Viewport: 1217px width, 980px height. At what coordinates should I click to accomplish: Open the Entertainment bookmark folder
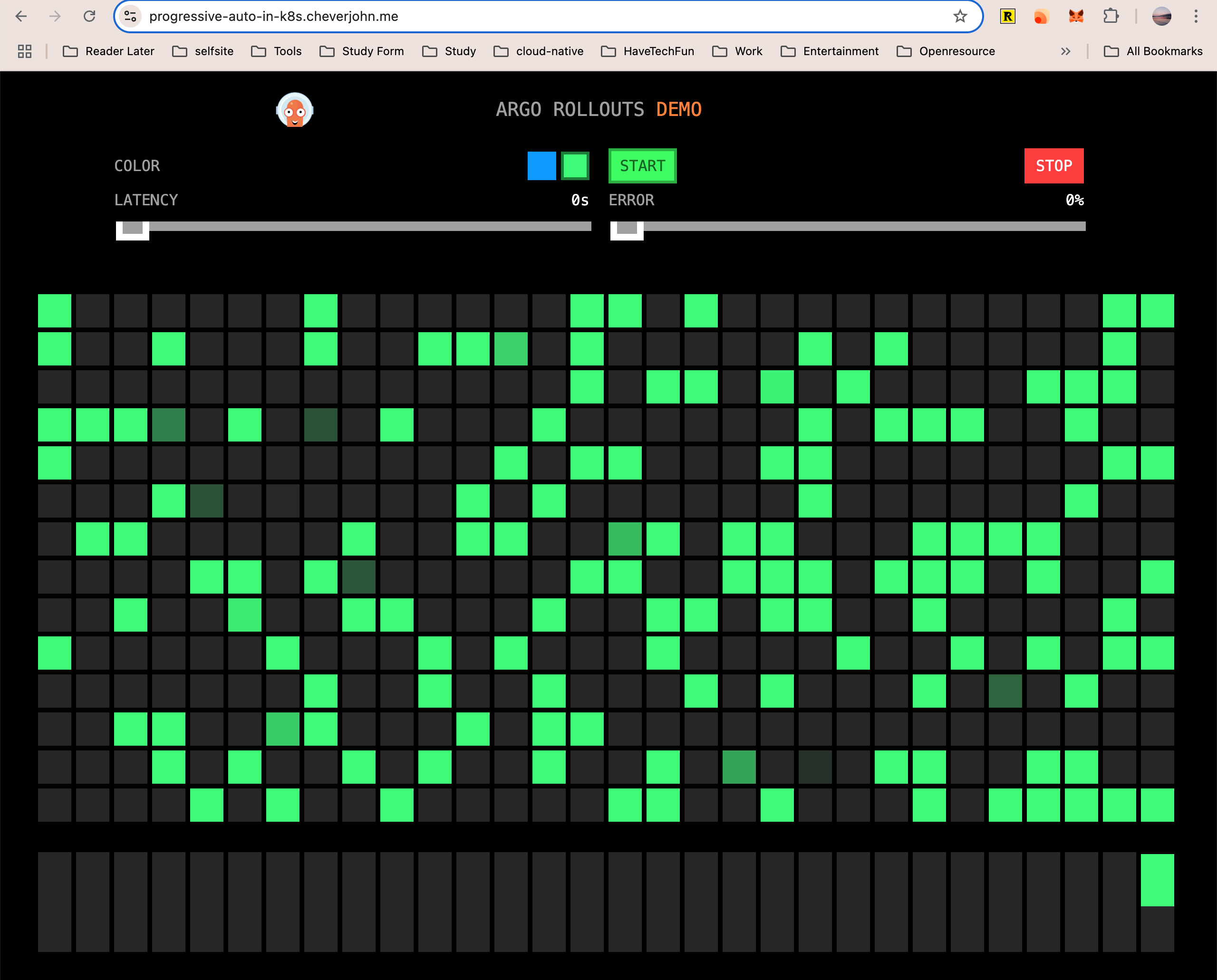click(829, 51)
